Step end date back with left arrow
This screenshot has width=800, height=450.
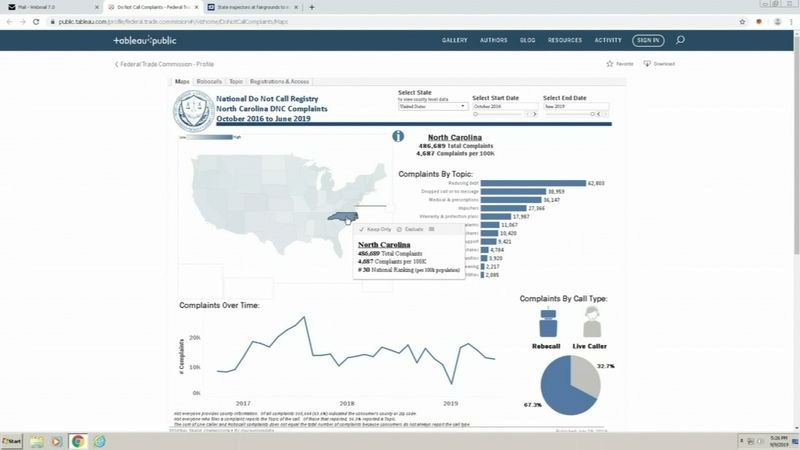tap(599, 114)
